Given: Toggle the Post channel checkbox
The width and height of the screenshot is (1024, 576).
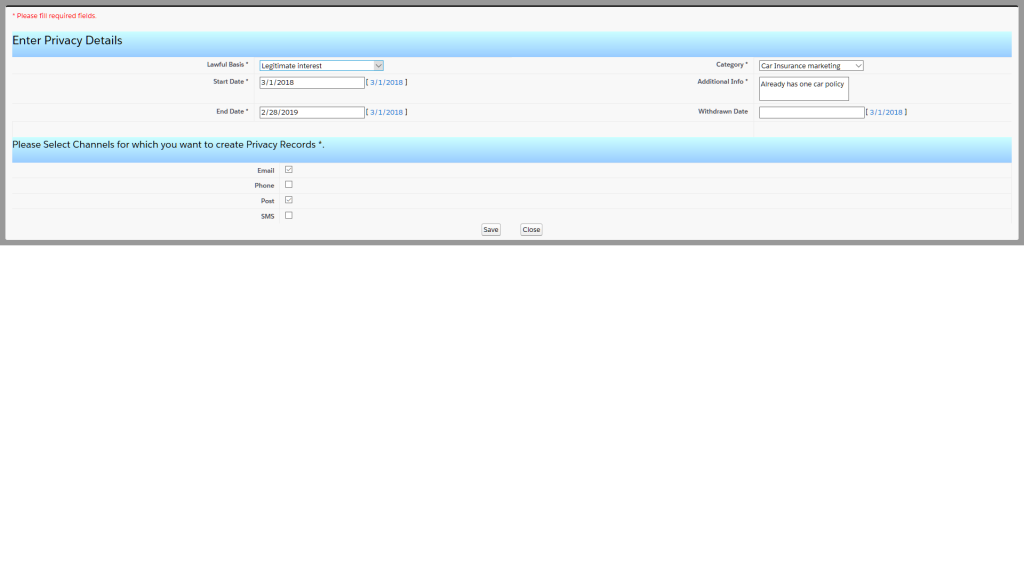Looking at the screenshot, I should 289,200.
